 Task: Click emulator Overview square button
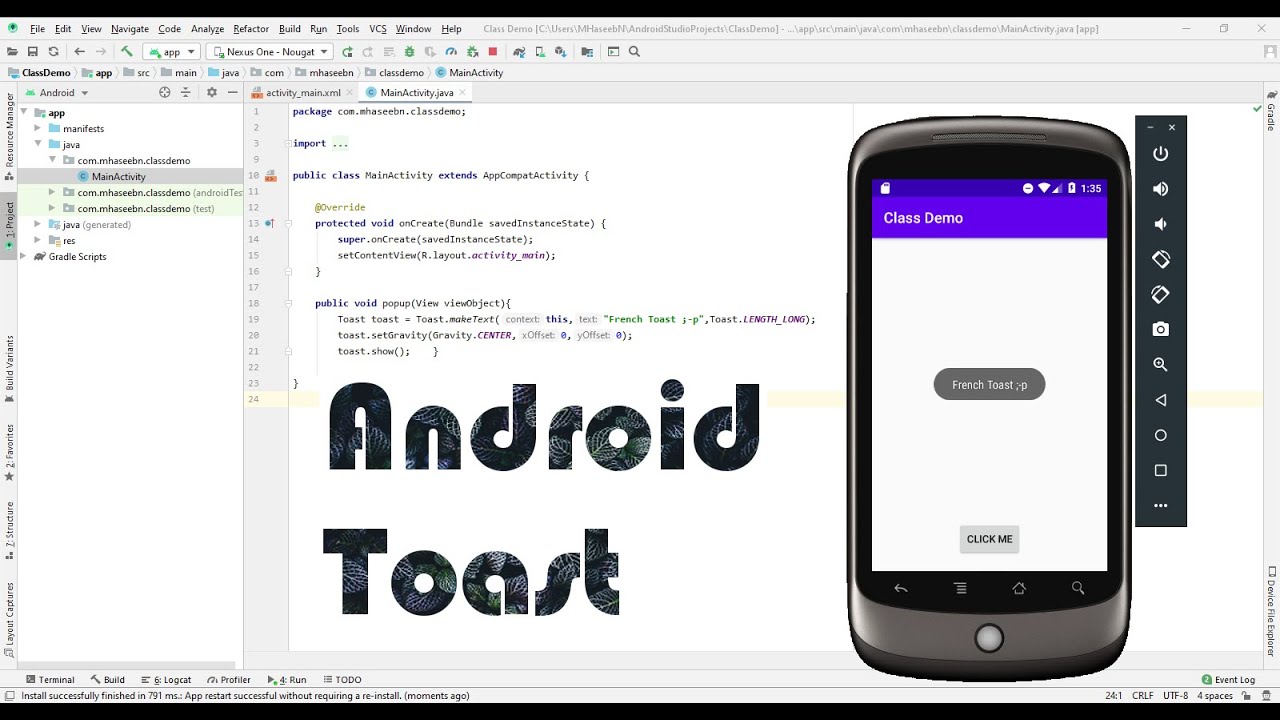coord(1161,470)
